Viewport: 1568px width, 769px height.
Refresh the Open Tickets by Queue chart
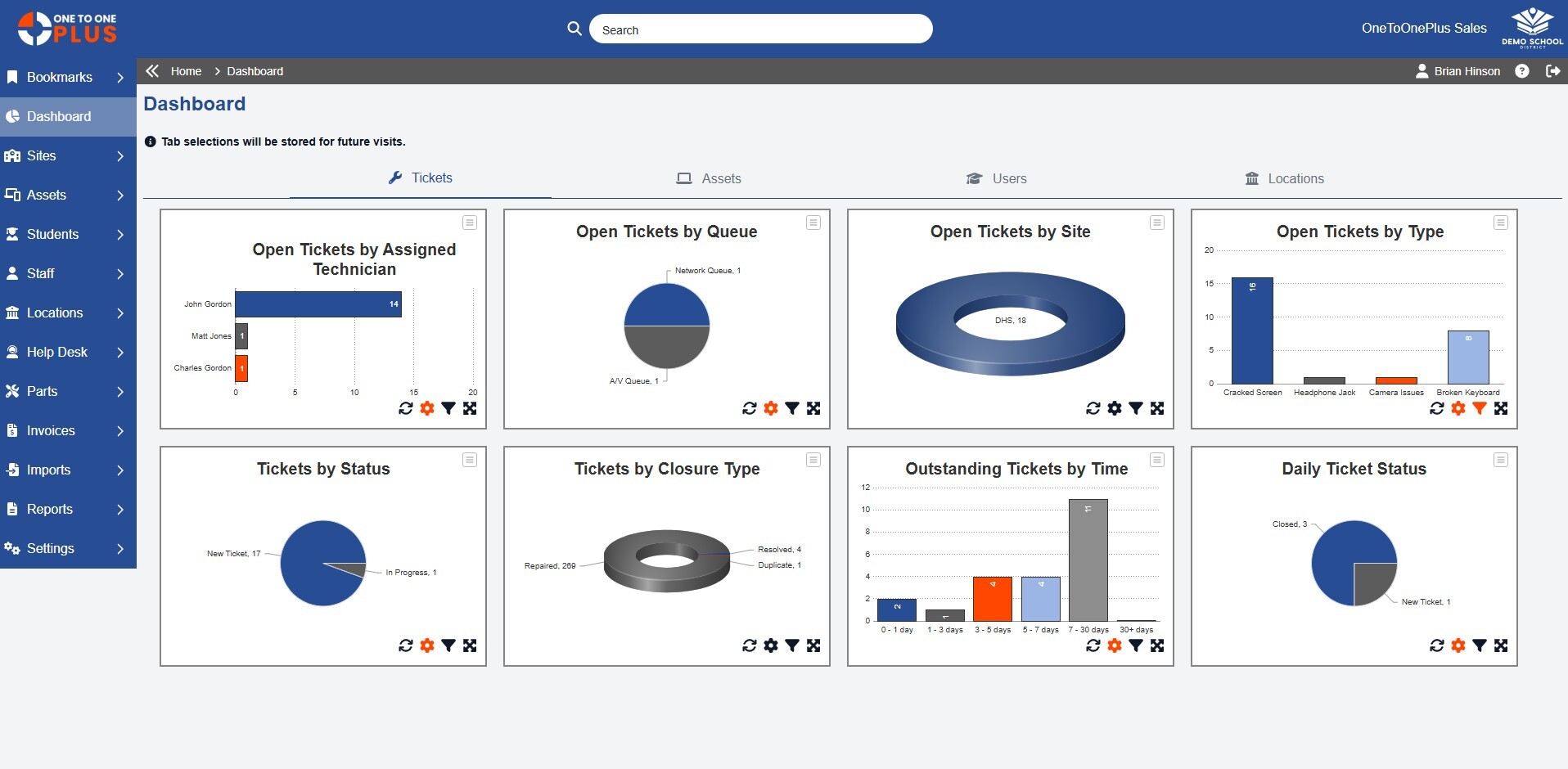pos(749,408)
